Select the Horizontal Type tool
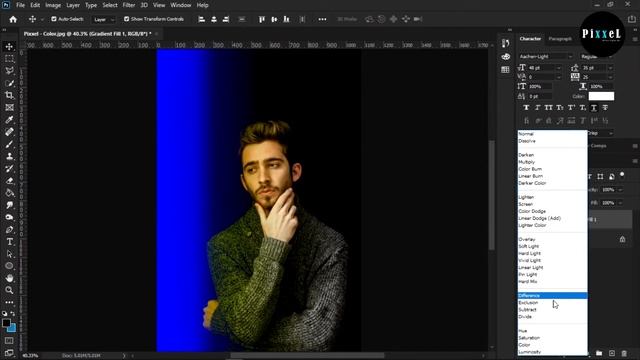Screen dimensions: 640x360 pyautogui.click(x=9, y=242)
